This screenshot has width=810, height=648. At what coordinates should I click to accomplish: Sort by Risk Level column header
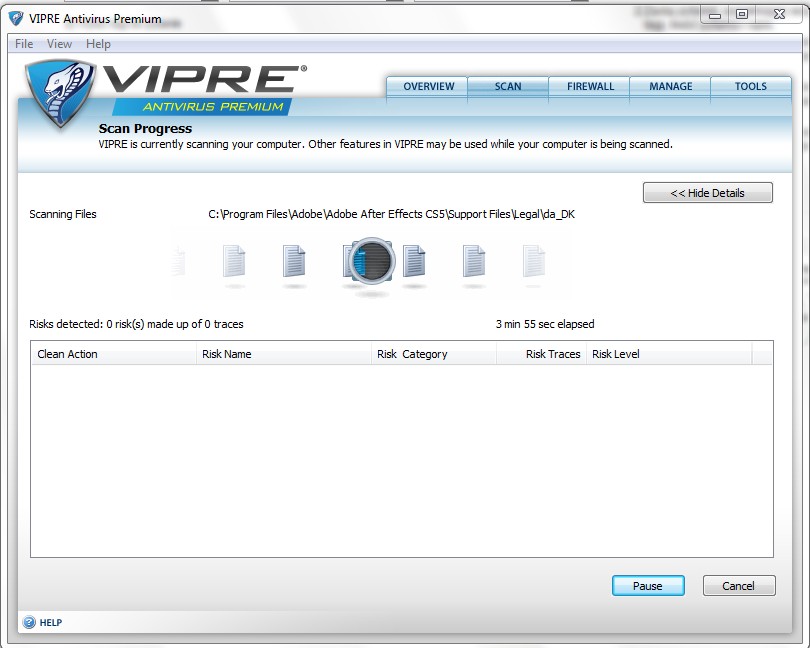pyautogui.click(x=669, y=354)
